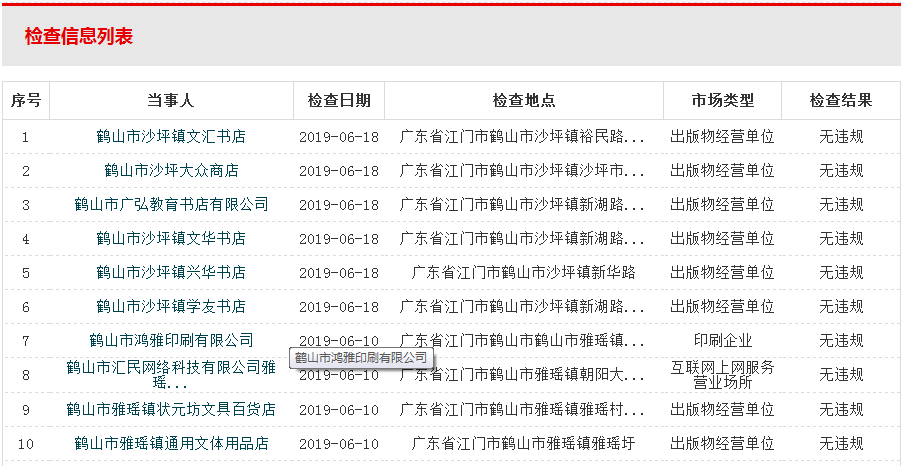Click the 序号 column header

pos(26,101)
